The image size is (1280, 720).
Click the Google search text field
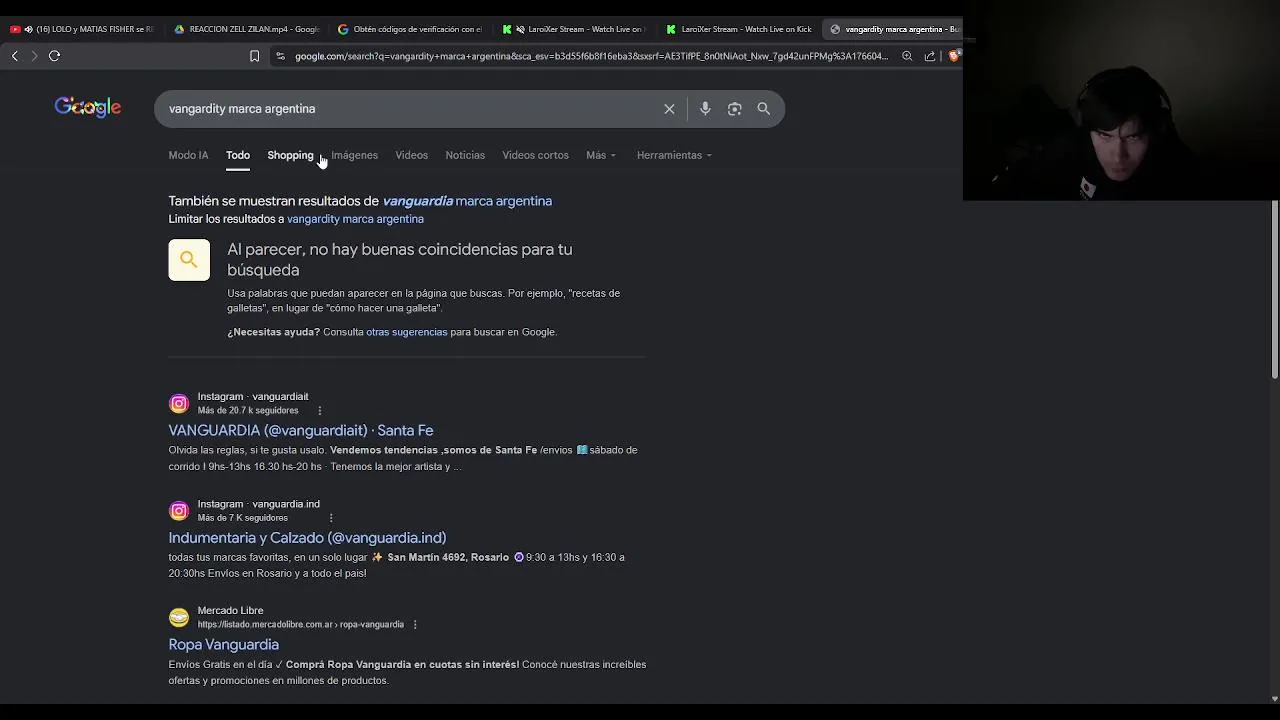click(410, 109)
